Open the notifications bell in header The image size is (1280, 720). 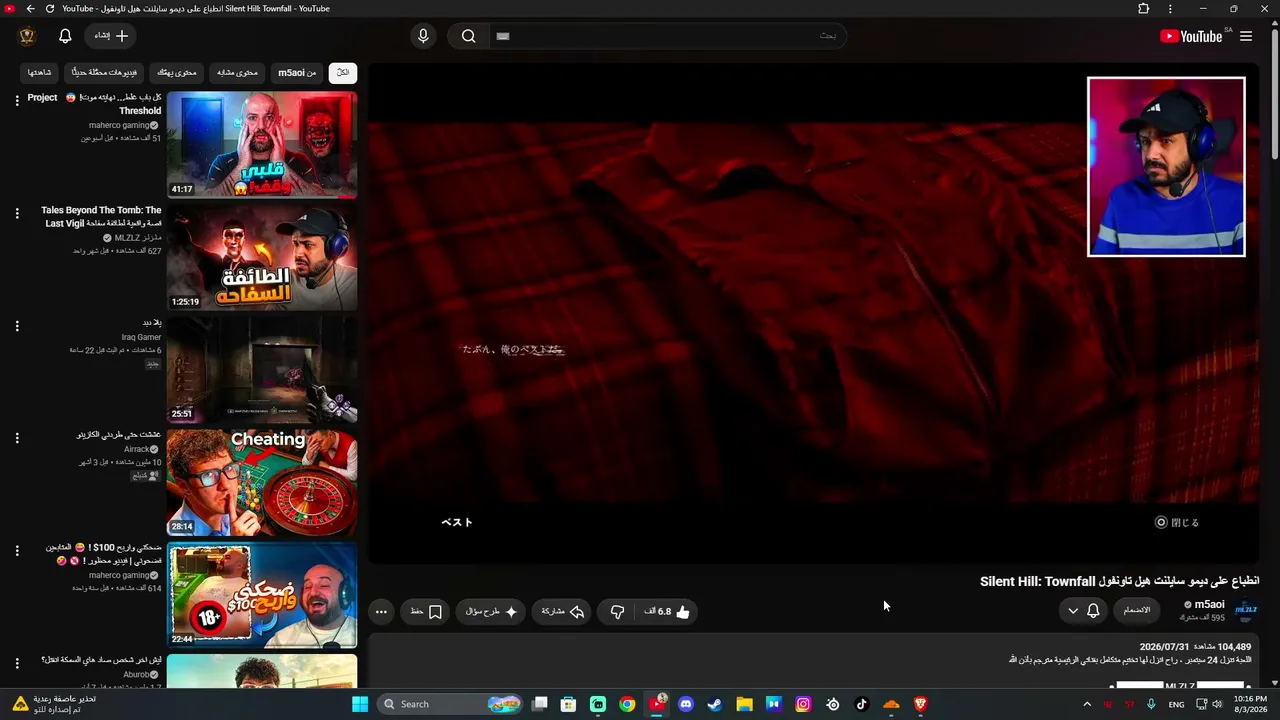click(65, 36)
